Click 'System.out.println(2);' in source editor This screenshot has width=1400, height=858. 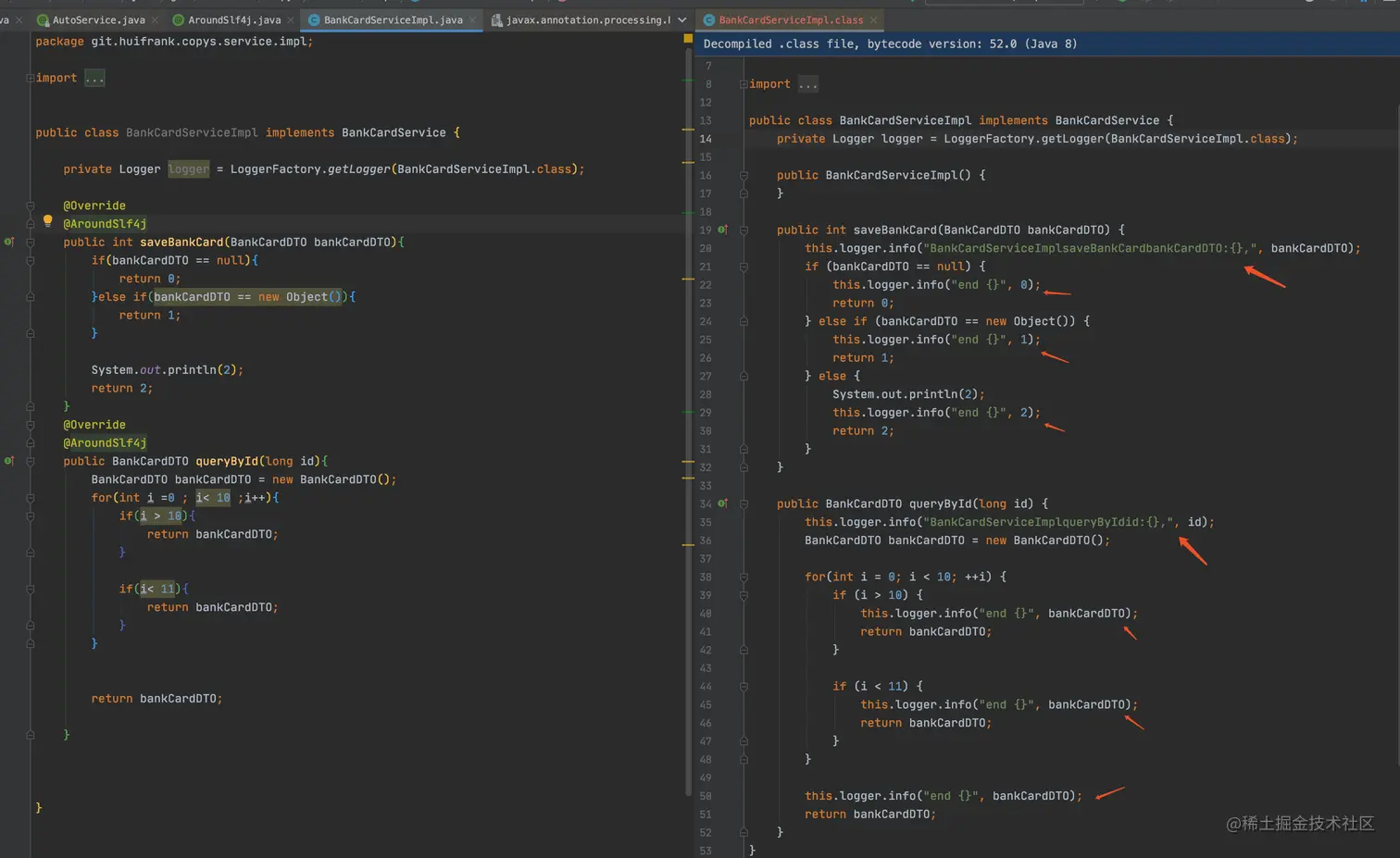tap(167, 369)
